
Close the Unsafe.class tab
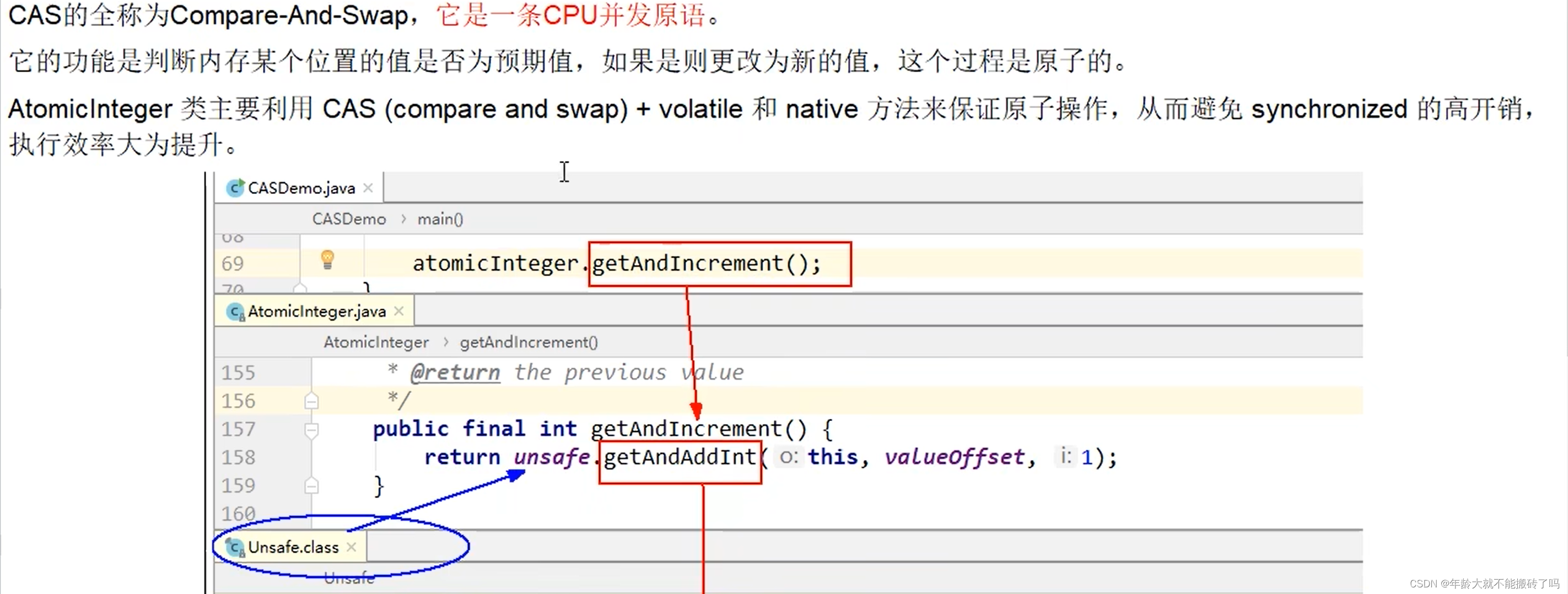(x=351, y=547)
